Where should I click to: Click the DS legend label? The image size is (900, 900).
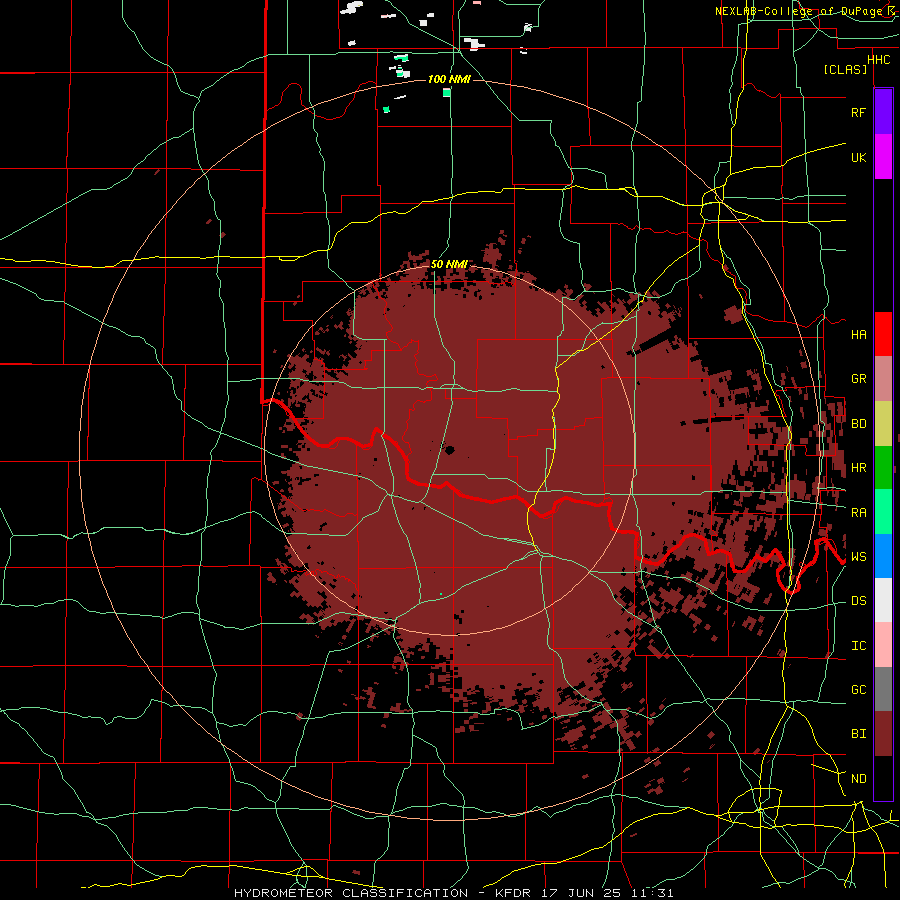(x=858, y=601)
